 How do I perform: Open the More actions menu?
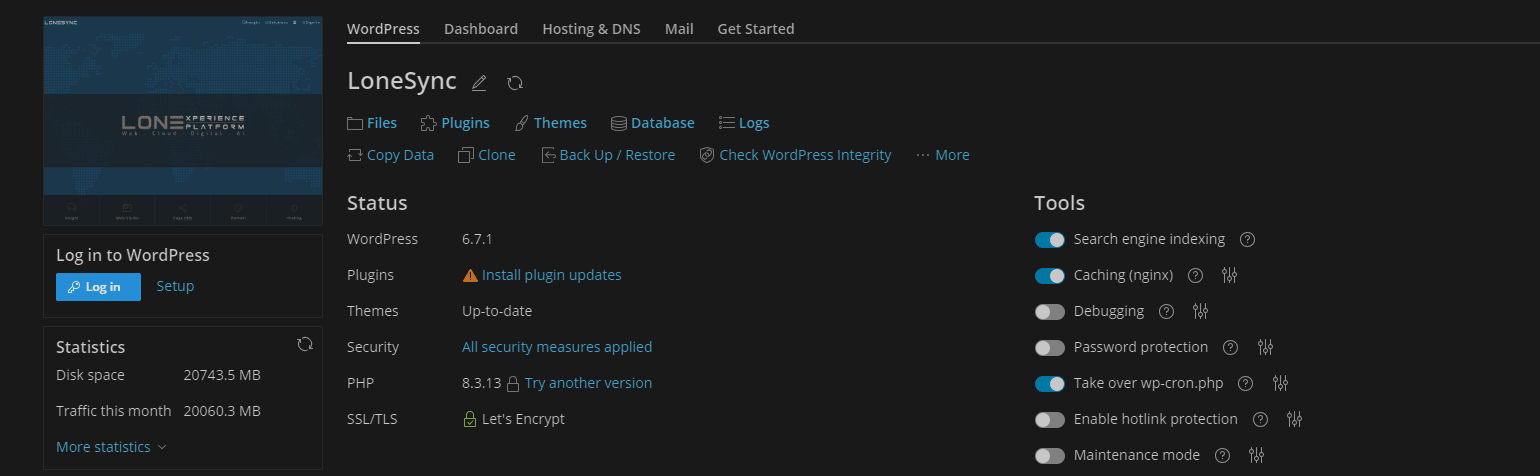[x=943, y=155]
